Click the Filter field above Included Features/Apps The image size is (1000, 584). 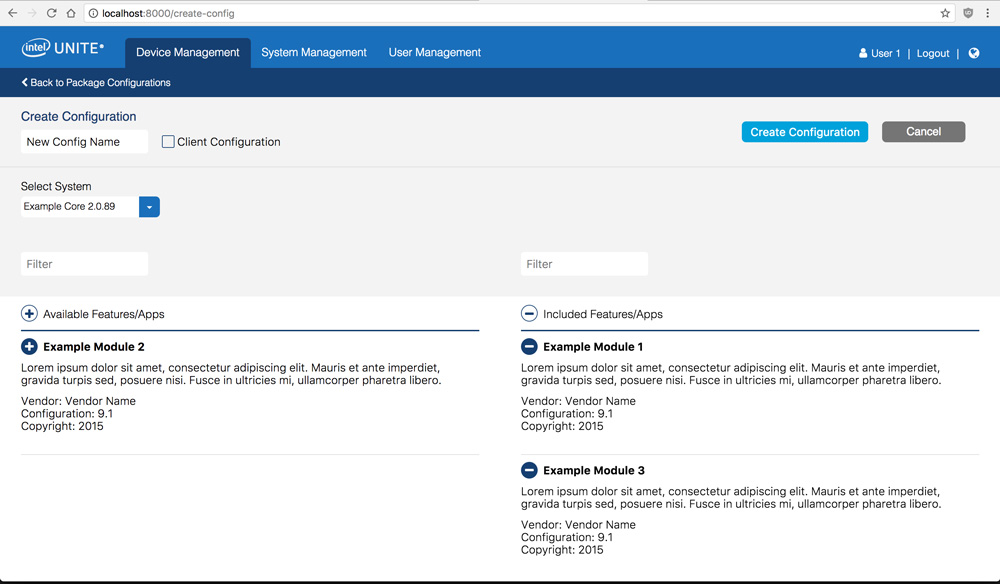pyautogui.click(x=584, y=264)
